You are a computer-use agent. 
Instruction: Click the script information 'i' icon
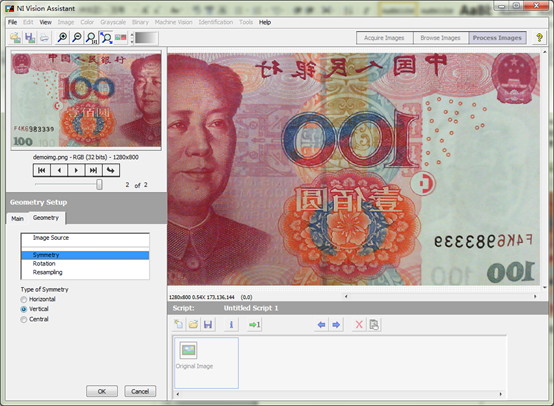pyautogui.click(x=231, y=324)
